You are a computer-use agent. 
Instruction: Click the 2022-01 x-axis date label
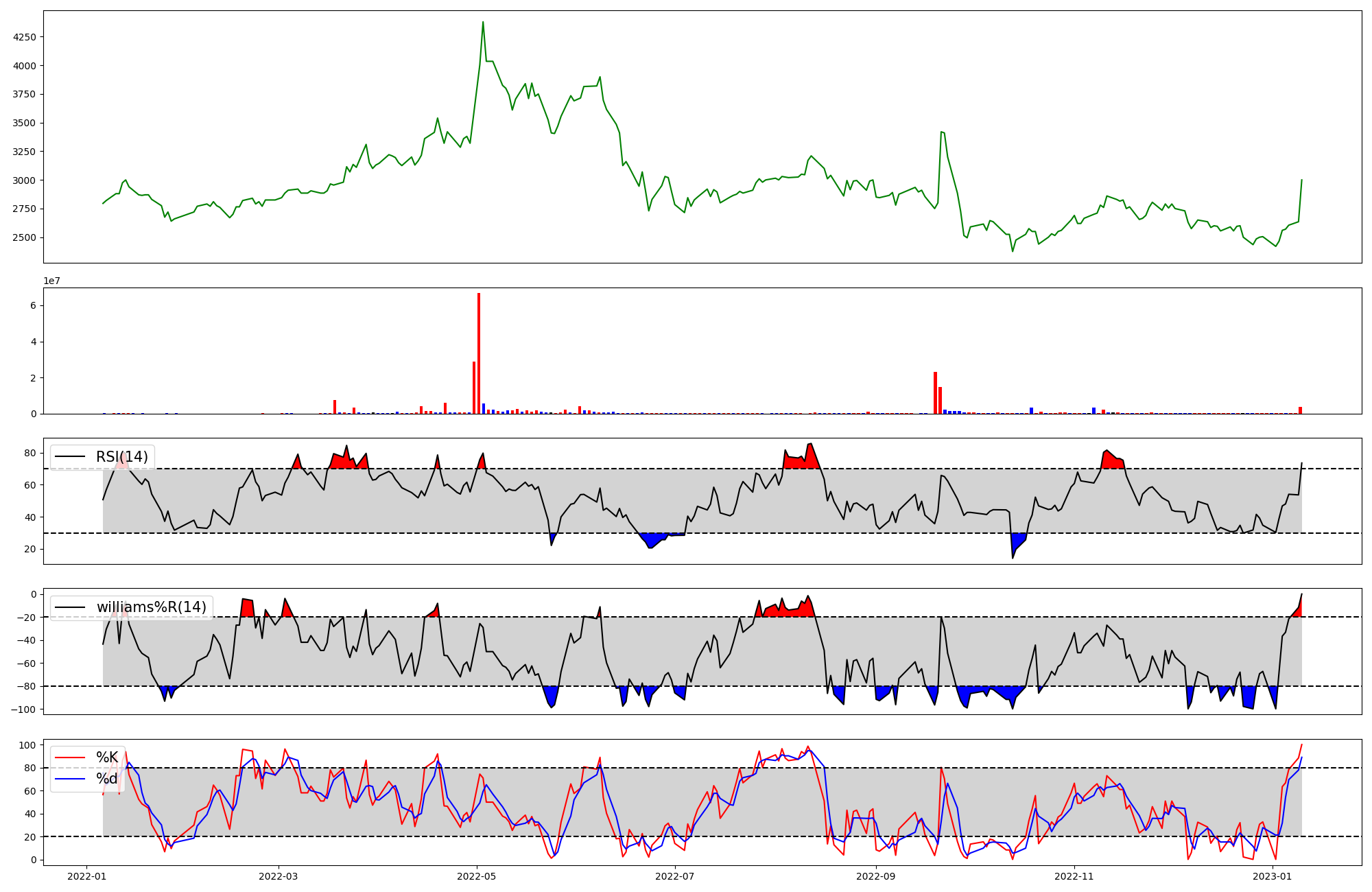pyautogui.click(x=86, y=876)
